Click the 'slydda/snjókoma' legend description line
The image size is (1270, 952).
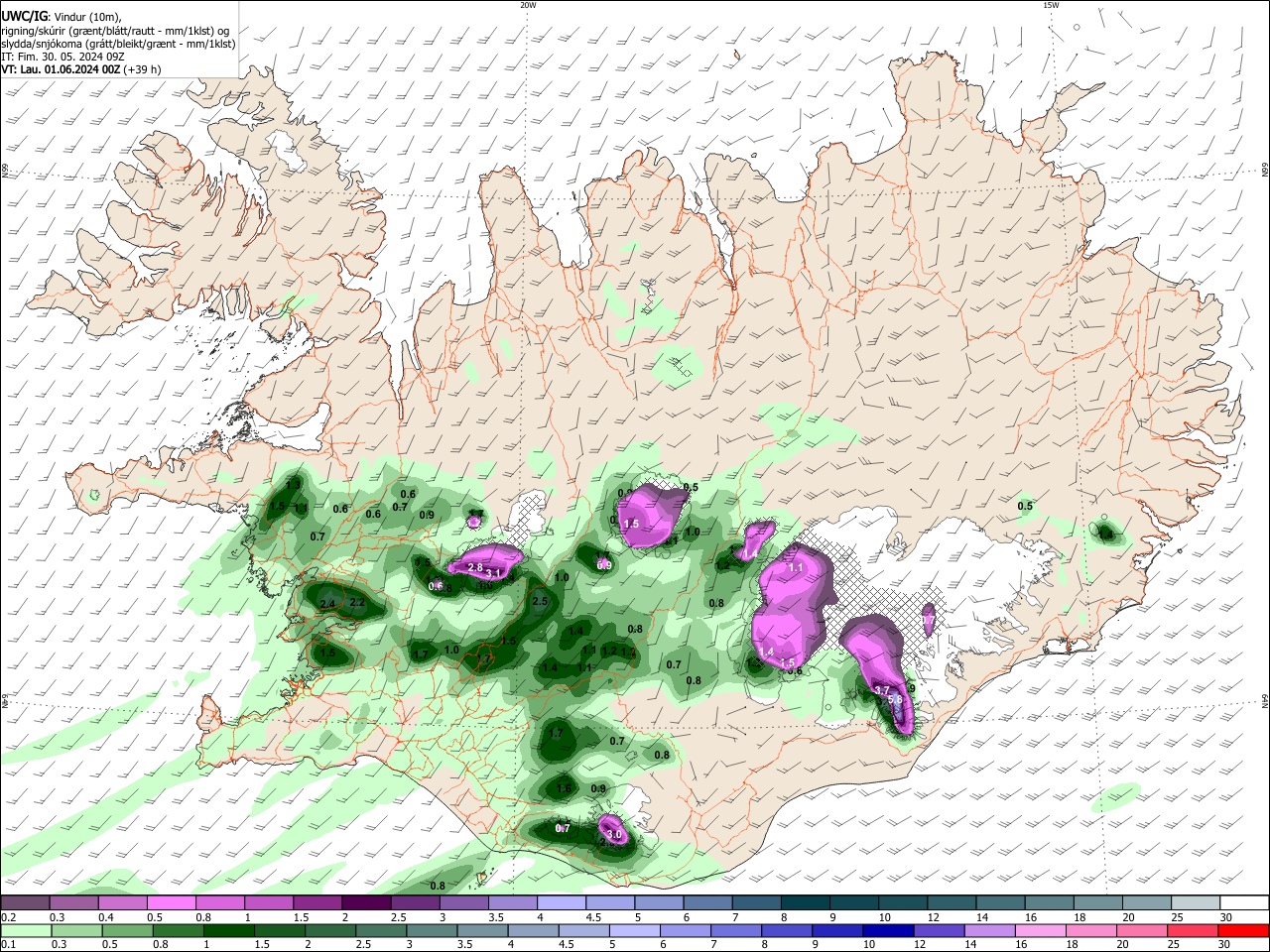click(118, 44)
